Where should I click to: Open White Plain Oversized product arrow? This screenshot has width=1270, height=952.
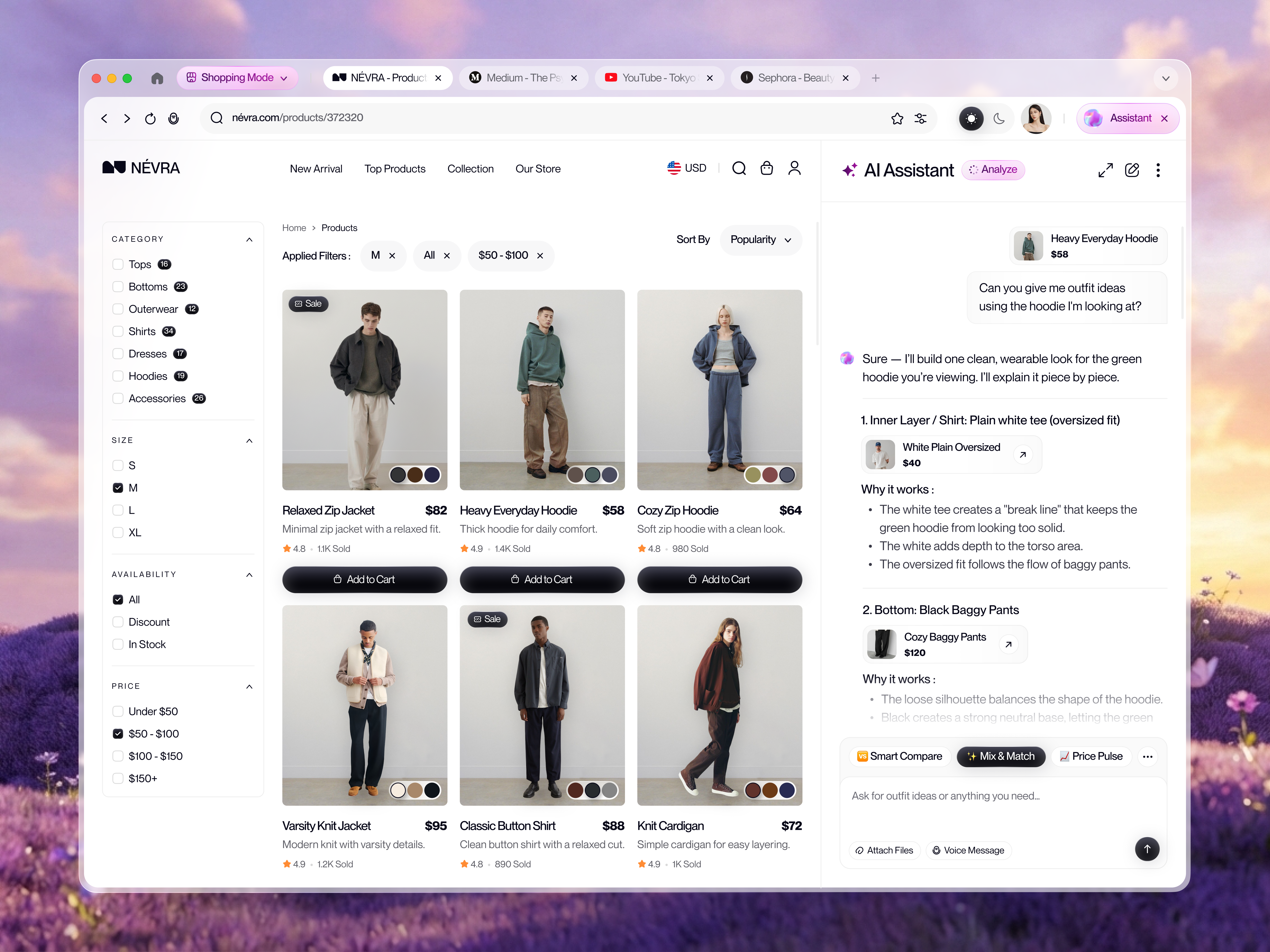pyautogui.click(x=1022, y=454)
